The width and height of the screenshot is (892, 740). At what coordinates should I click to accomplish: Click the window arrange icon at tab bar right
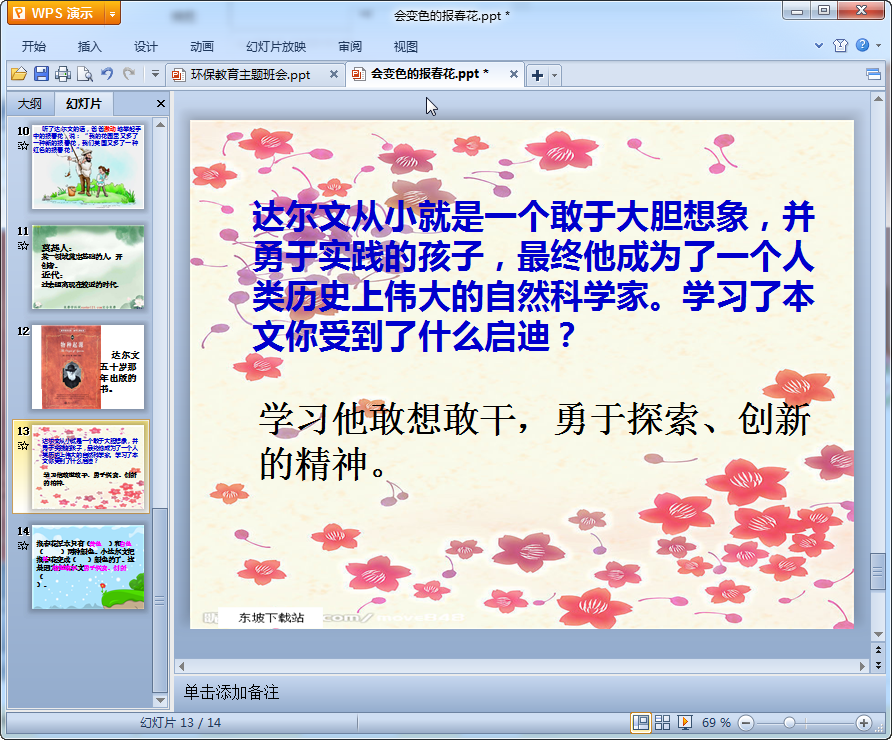873,74
